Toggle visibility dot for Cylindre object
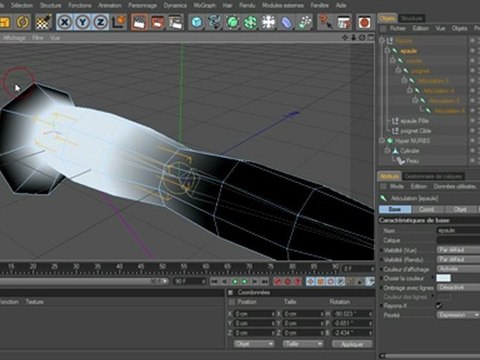The width and height of the screenshot is (480, 360). click(x=472, y=151)
